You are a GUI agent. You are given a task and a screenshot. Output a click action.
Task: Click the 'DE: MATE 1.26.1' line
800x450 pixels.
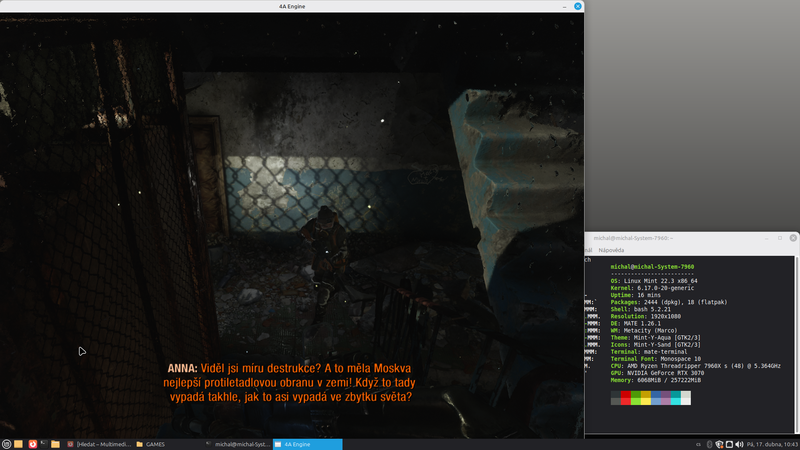[x=636, y=323]
